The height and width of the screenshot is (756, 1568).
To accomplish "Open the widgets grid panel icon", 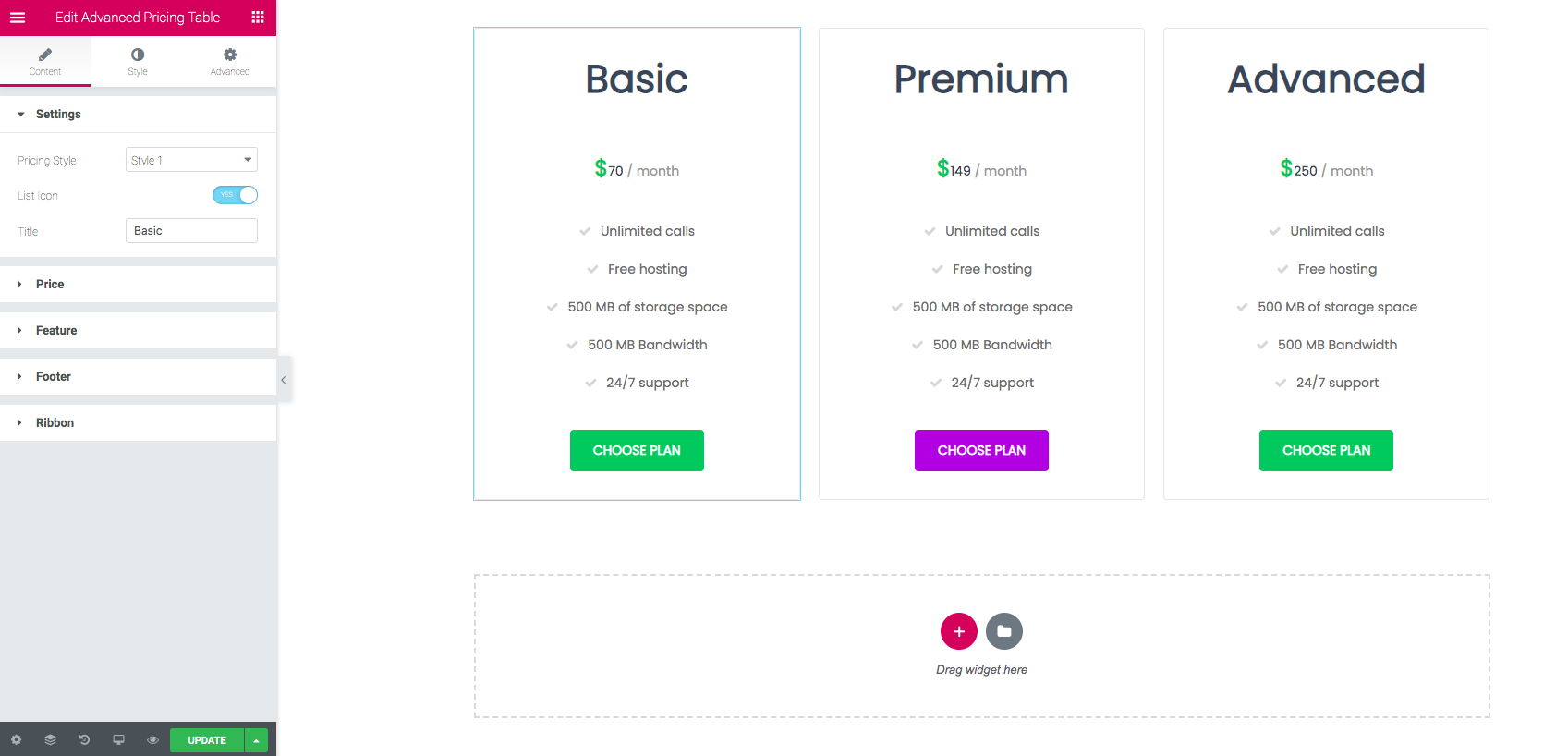I will pyautogui.click(x=258, y=18).
